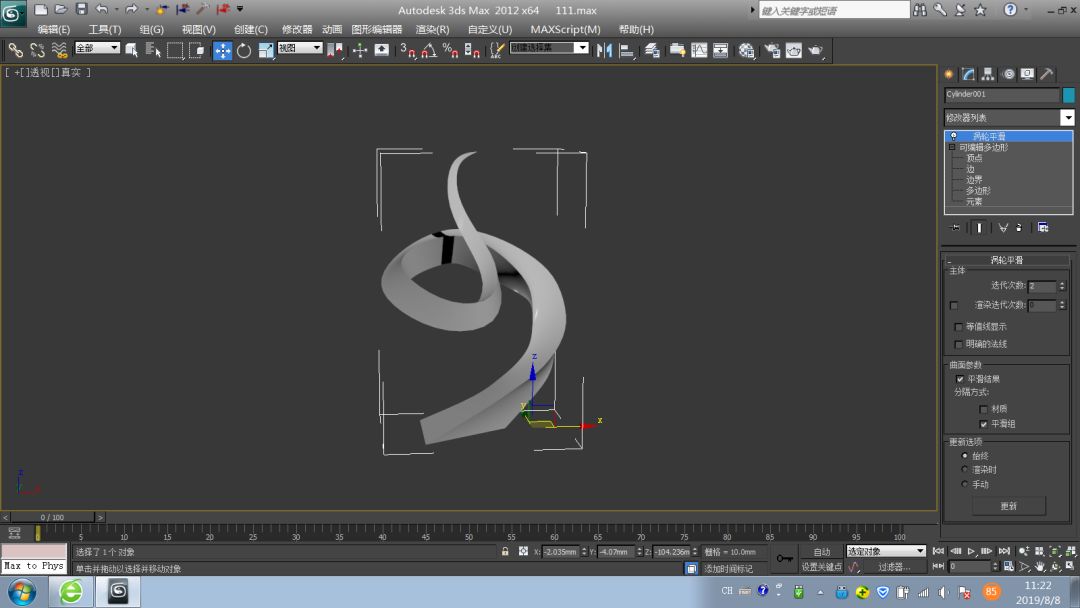Collapse the 可编辑多边形 stack entry
The height and width of the screenshot is (608, 1080).
click(x=952, y=147)
